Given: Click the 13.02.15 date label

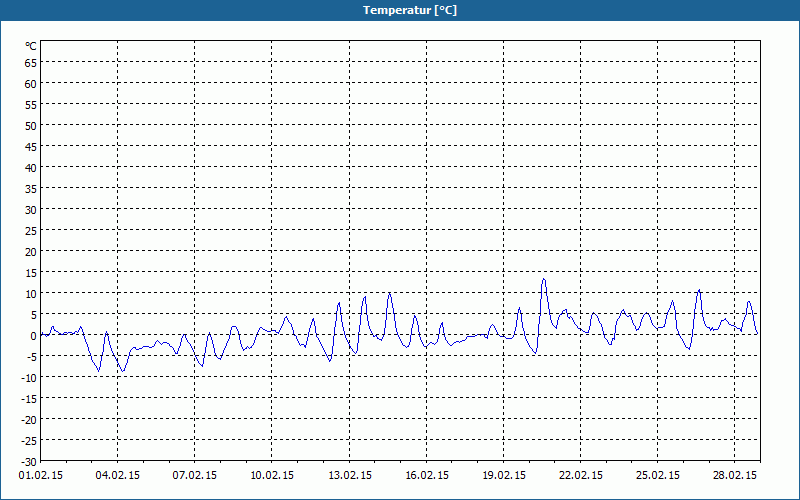Looking at the screenshot, I should (349, 476).
